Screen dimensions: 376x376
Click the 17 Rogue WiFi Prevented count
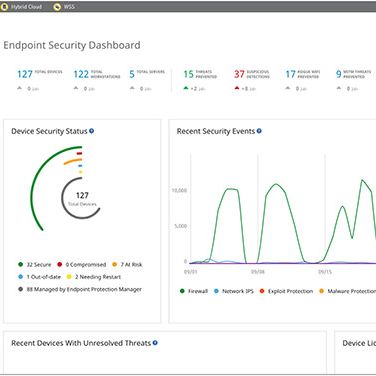[290, 74]
